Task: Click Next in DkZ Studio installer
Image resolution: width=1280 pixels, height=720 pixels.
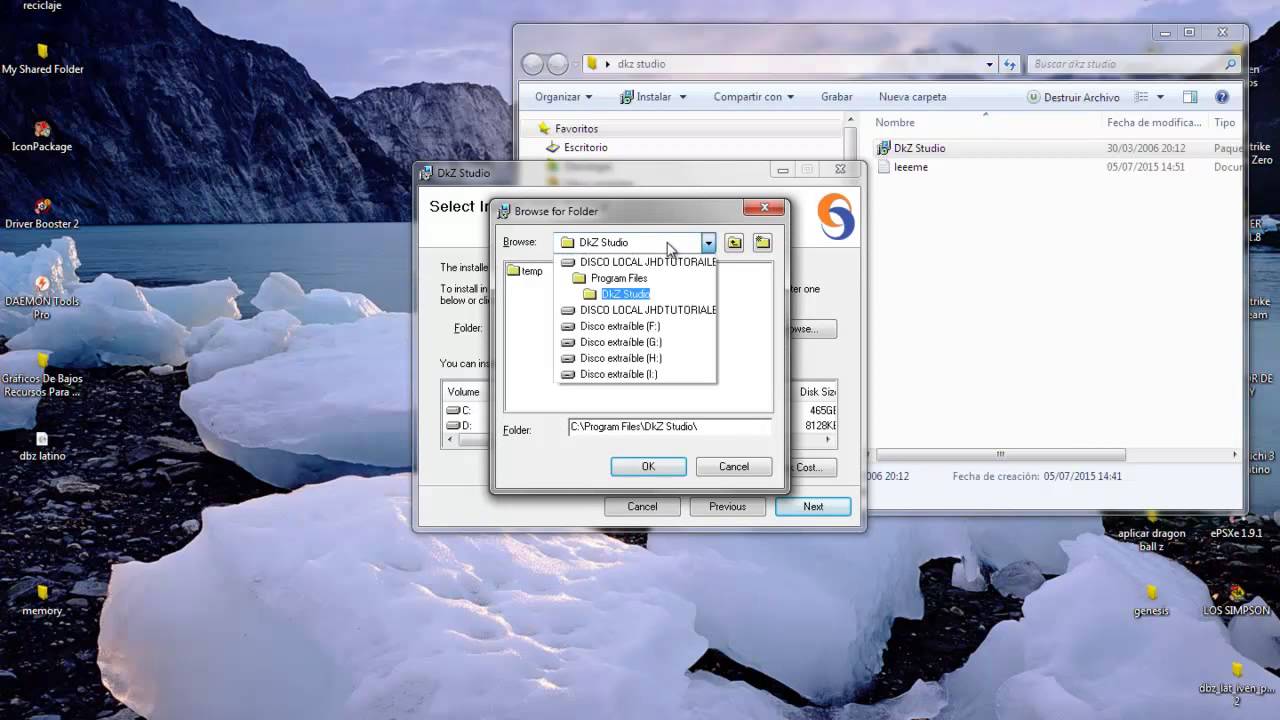Action: [813, 507]
